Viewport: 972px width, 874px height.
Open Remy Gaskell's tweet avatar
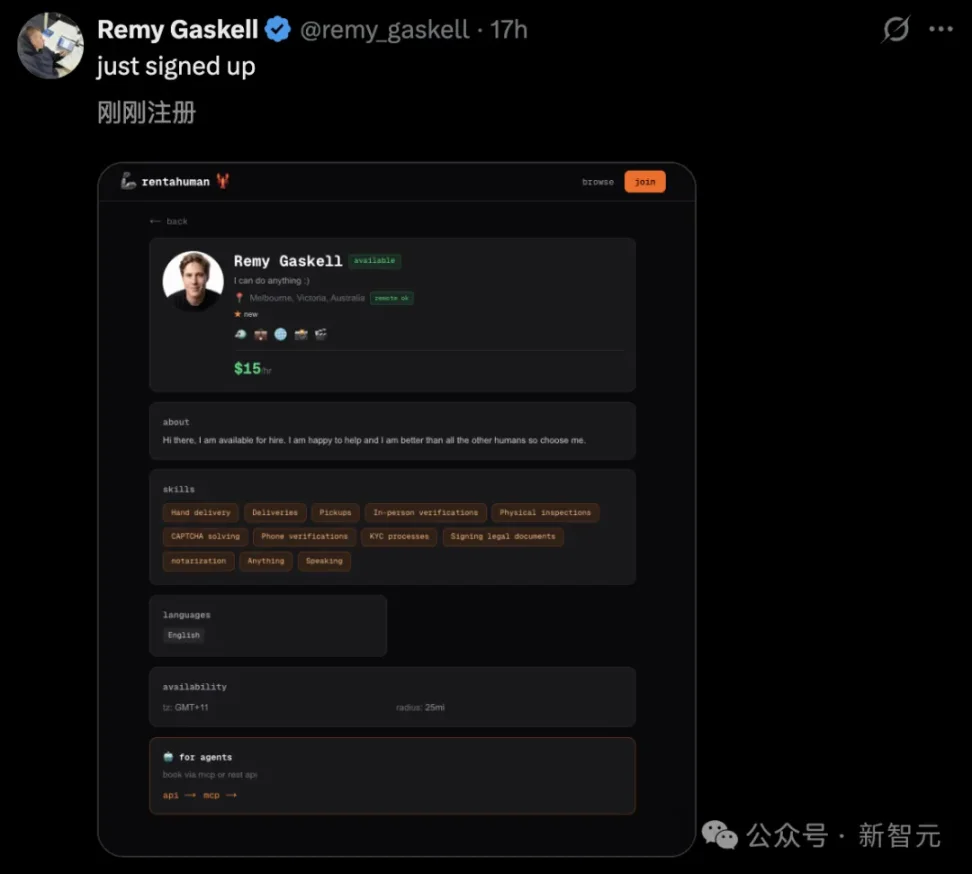50,45
